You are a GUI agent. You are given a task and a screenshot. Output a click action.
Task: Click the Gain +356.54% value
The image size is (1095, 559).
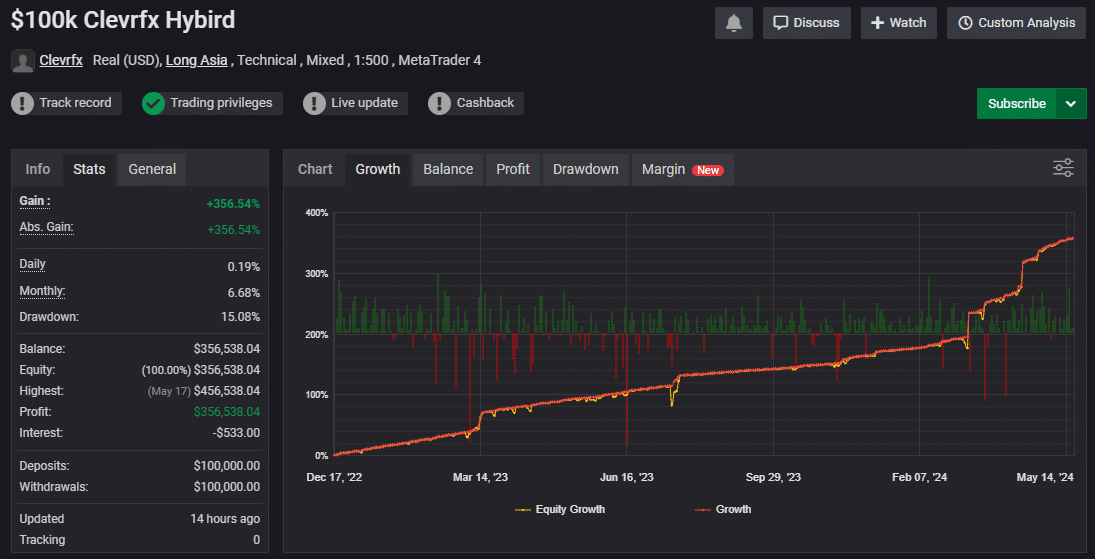[233, 204]
